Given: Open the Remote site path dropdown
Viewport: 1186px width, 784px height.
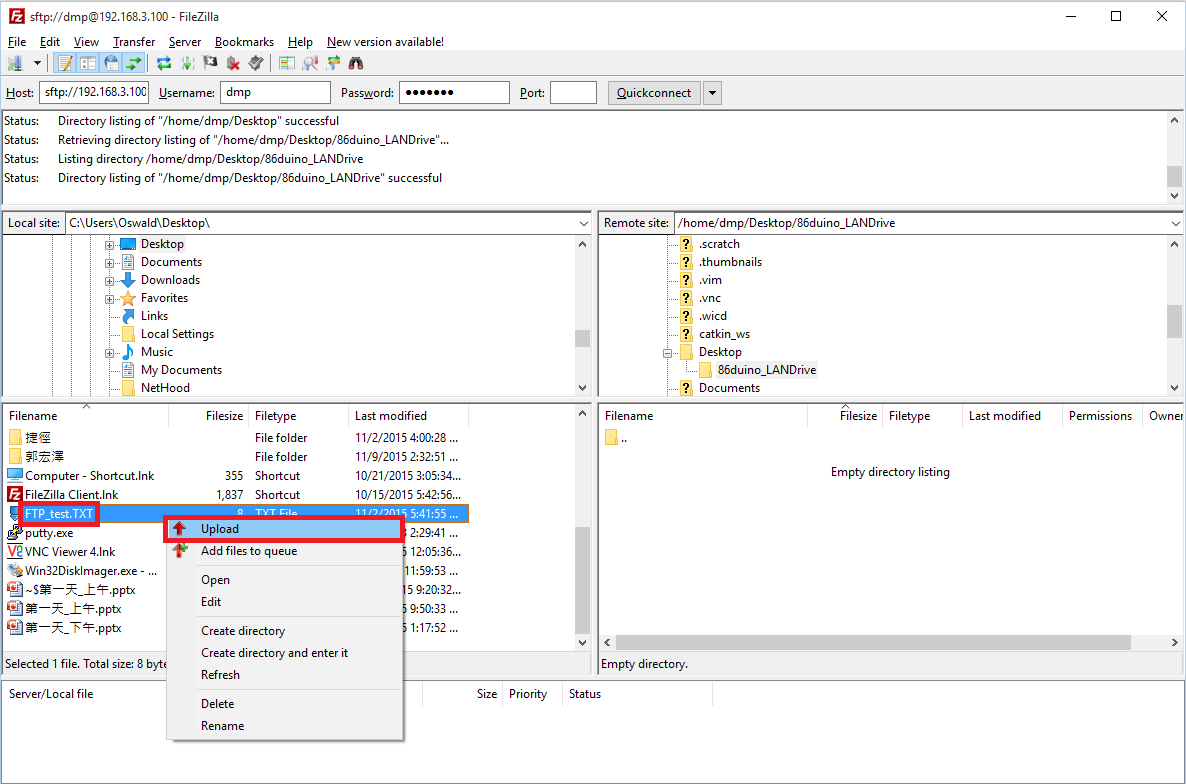Looking at the screenshot, I should tap(1175, 224).
